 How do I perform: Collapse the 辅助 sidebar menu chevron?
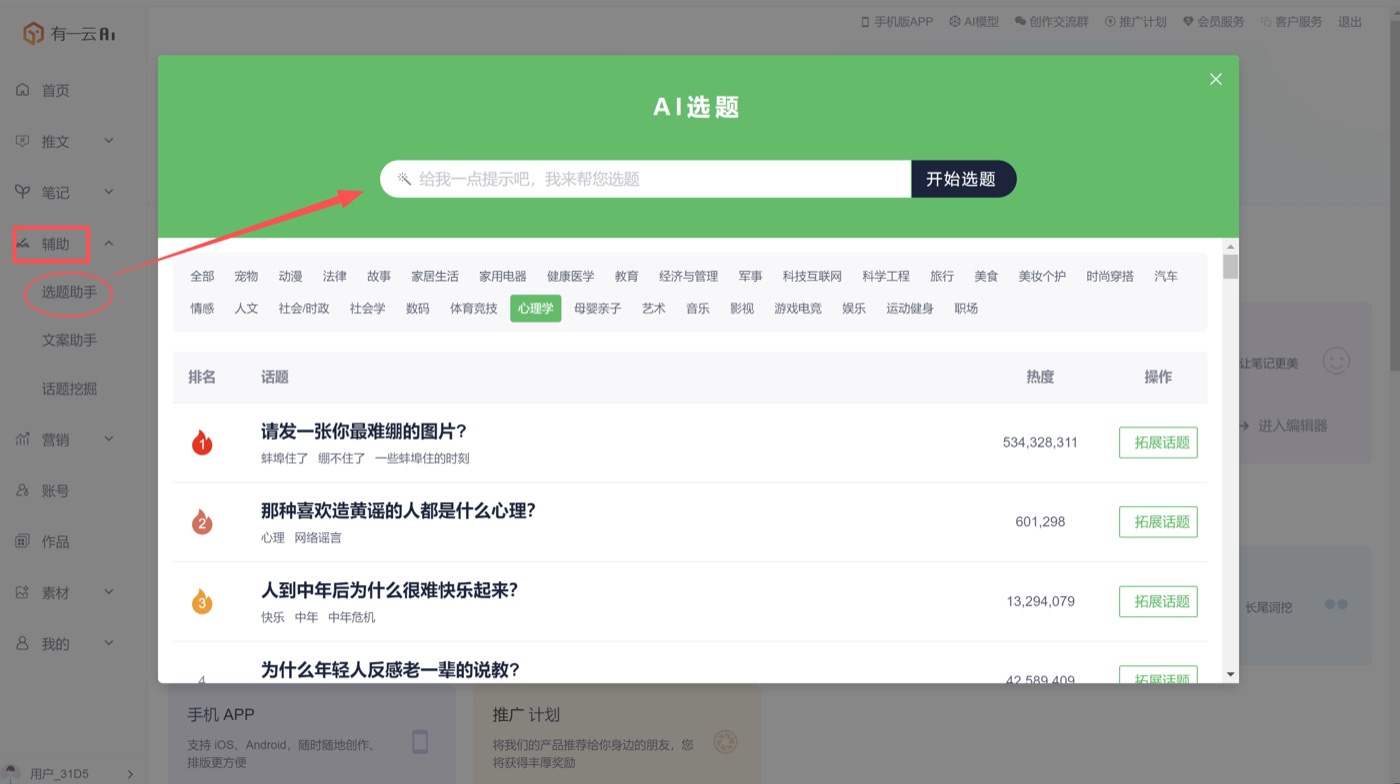point(109,243)
